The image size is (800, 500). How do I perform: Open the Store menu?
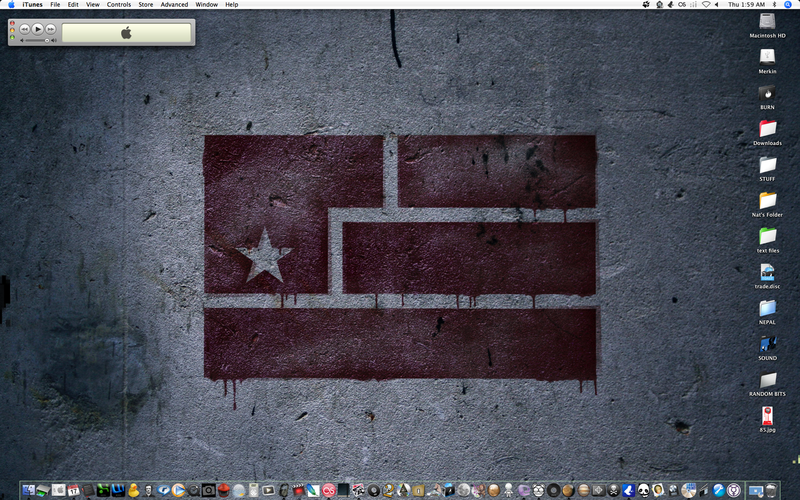[x=146, y=5]
